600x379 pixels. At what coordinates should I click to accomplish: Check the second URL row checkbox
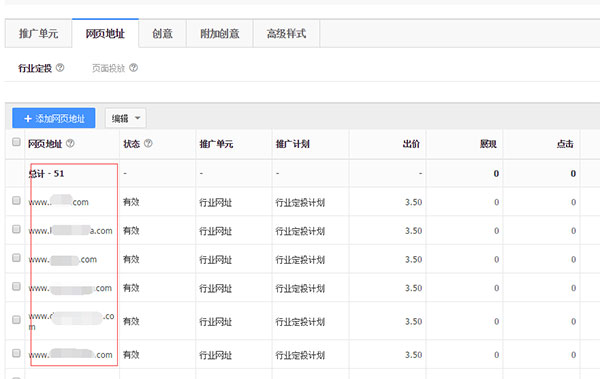(x=16, y=229)
